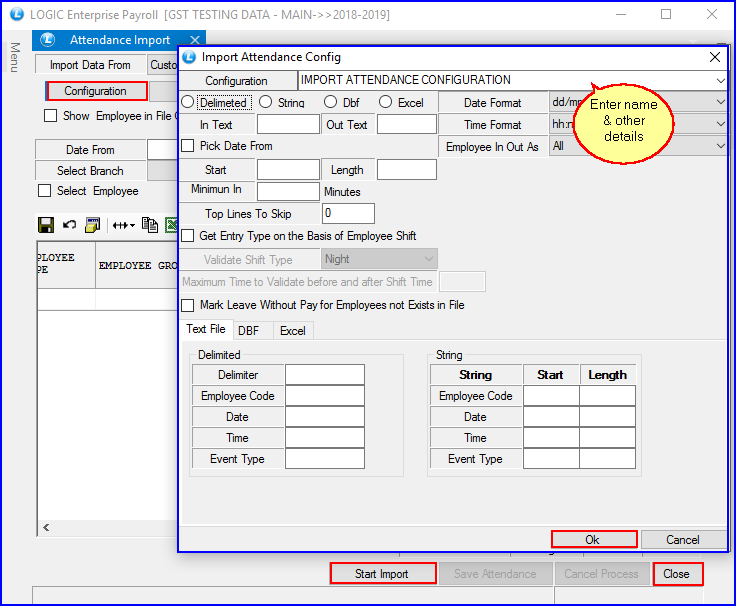Select the Attendance Import window tab
Screen dimensions: 736x606
(x=120, y=40)
